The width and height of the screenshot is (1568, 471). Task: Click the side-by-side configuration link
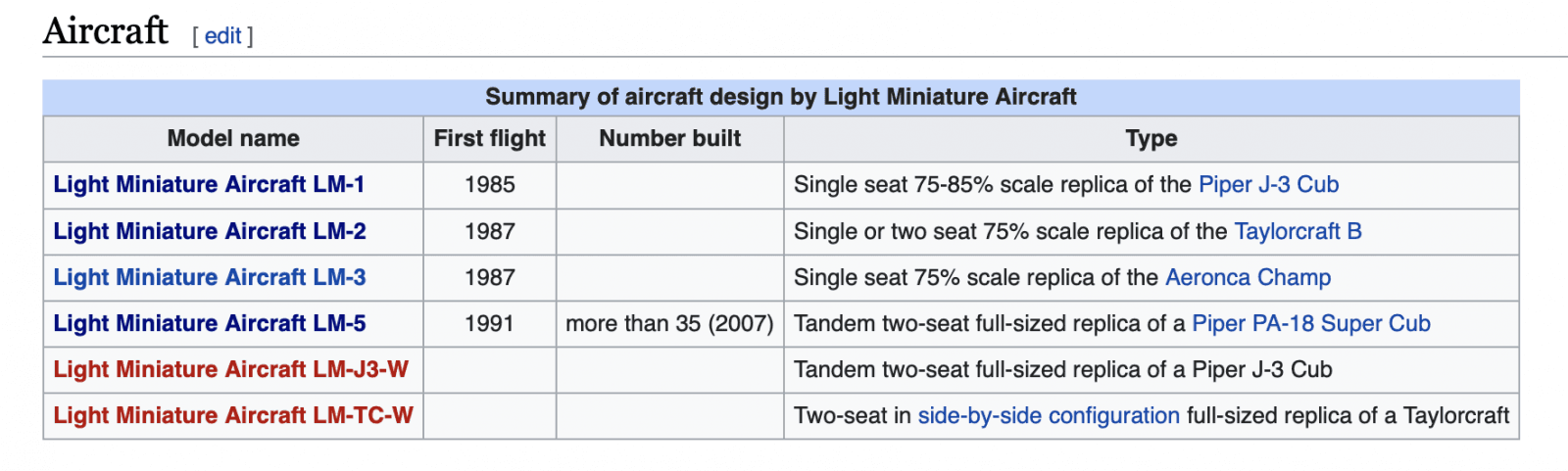point(1048,415)
